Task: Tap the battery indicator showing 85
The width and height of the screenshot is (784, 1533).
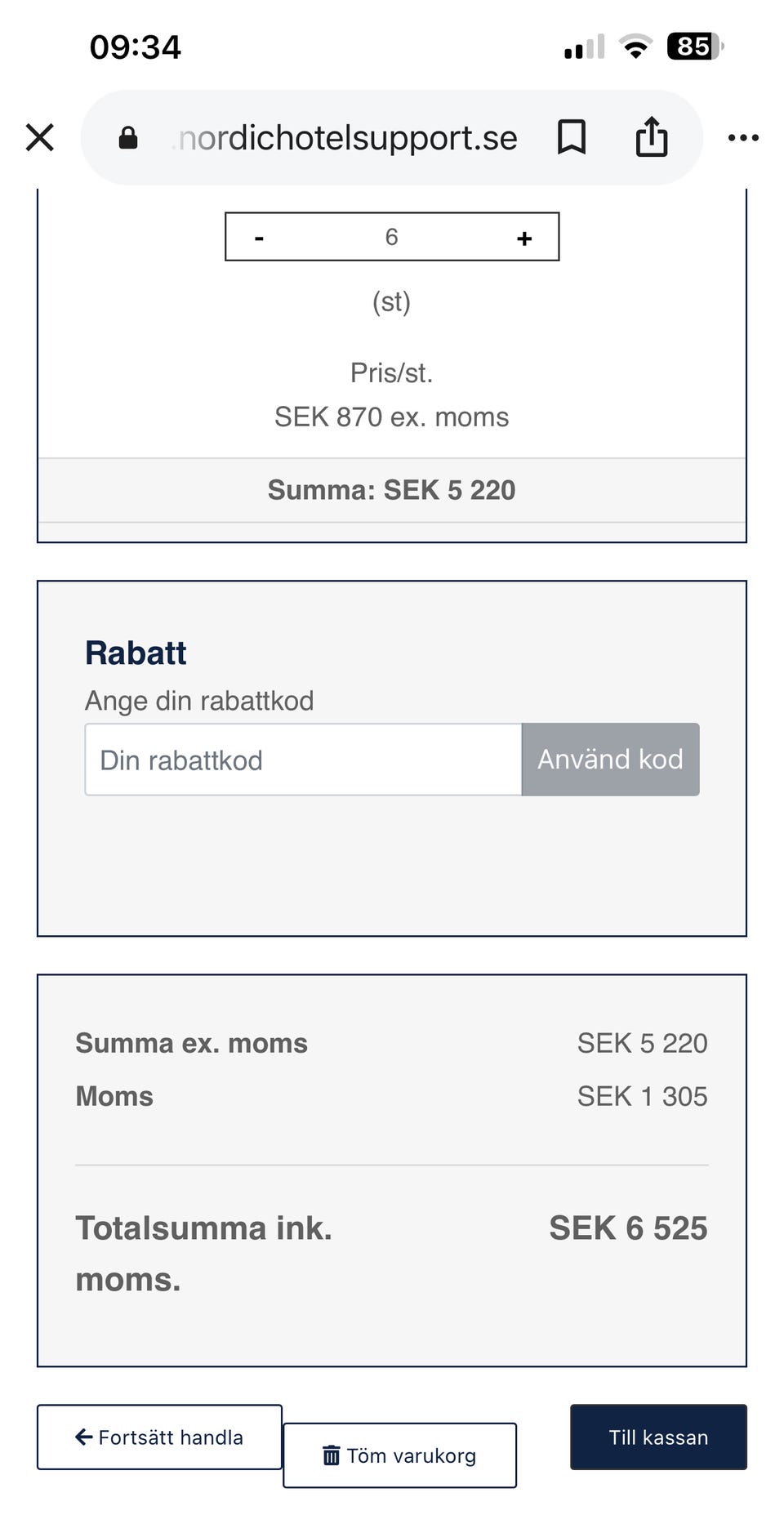Action: pyautogui.click(x=695, y=47)
